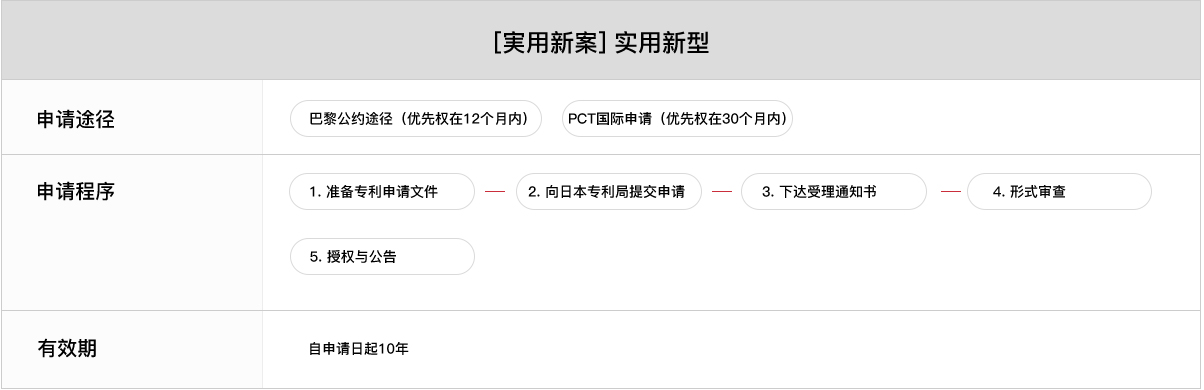Click the PCT abbreviation in the second route pill
1204x390 pixels.
[582, 119]
